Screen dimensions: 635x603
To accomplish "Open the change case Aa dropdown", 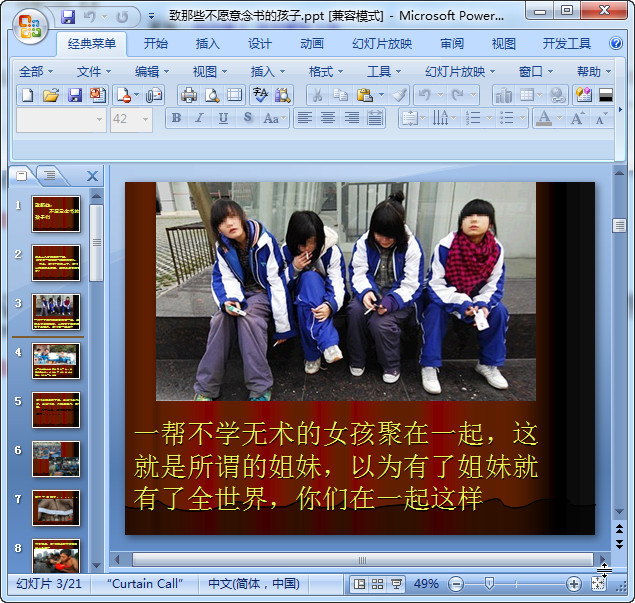I will tap(274, 118).
